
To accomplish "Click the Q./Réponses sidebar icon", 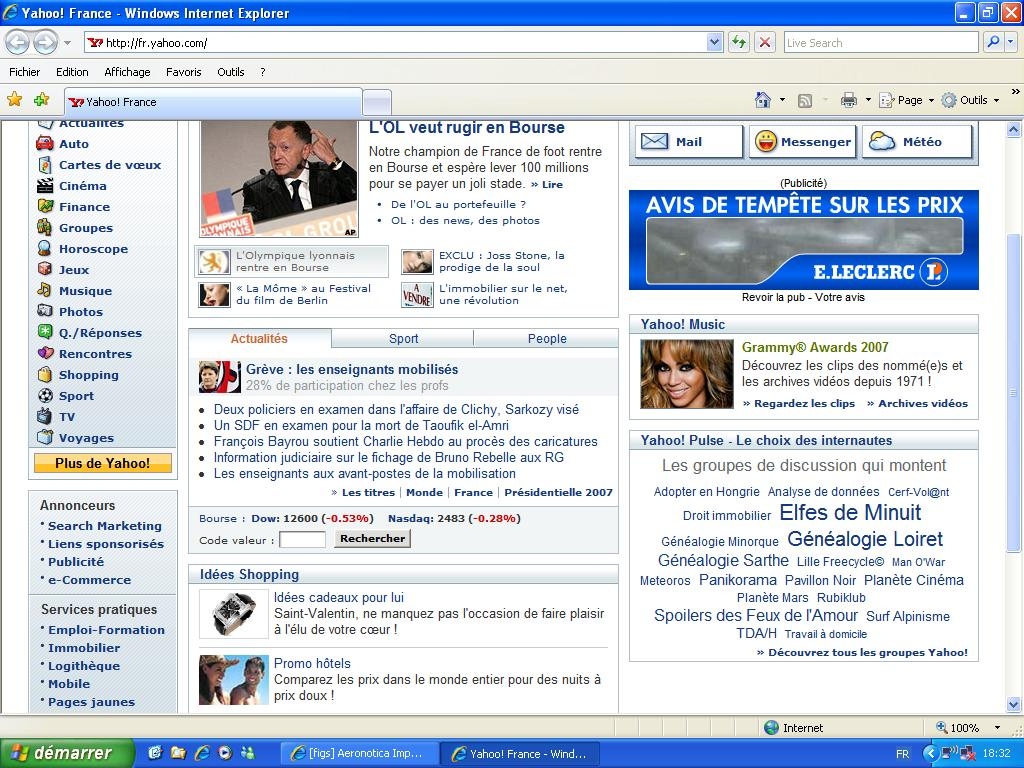I will (x=44, y=332).
